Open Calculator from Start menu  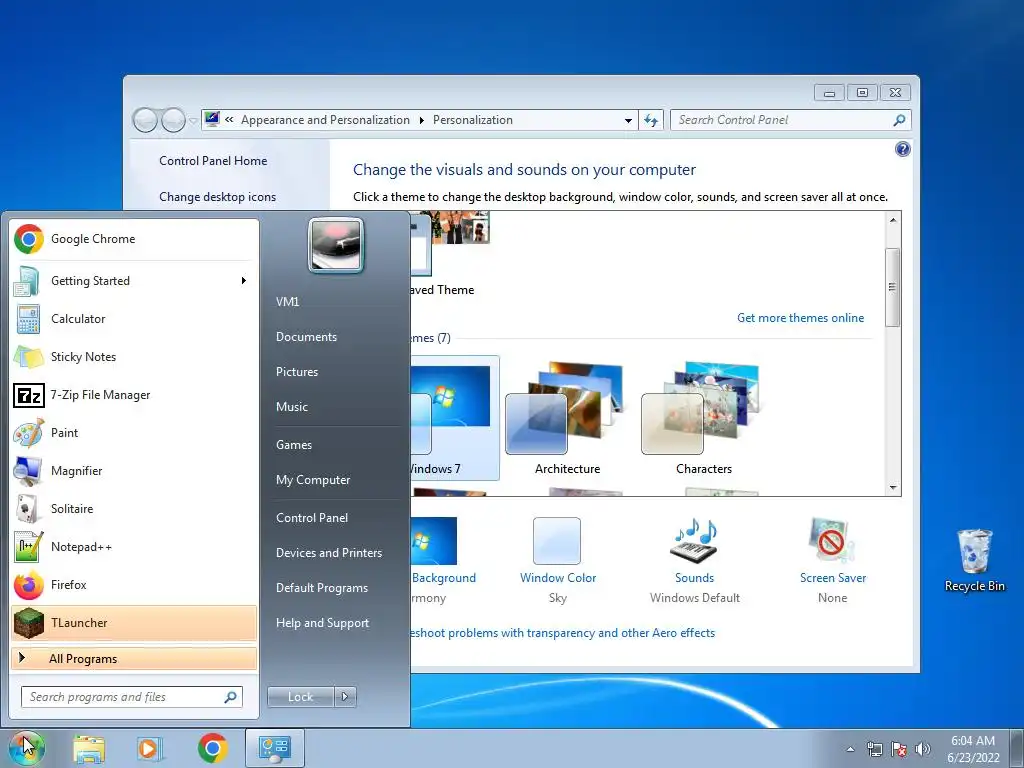click(134, 319)
